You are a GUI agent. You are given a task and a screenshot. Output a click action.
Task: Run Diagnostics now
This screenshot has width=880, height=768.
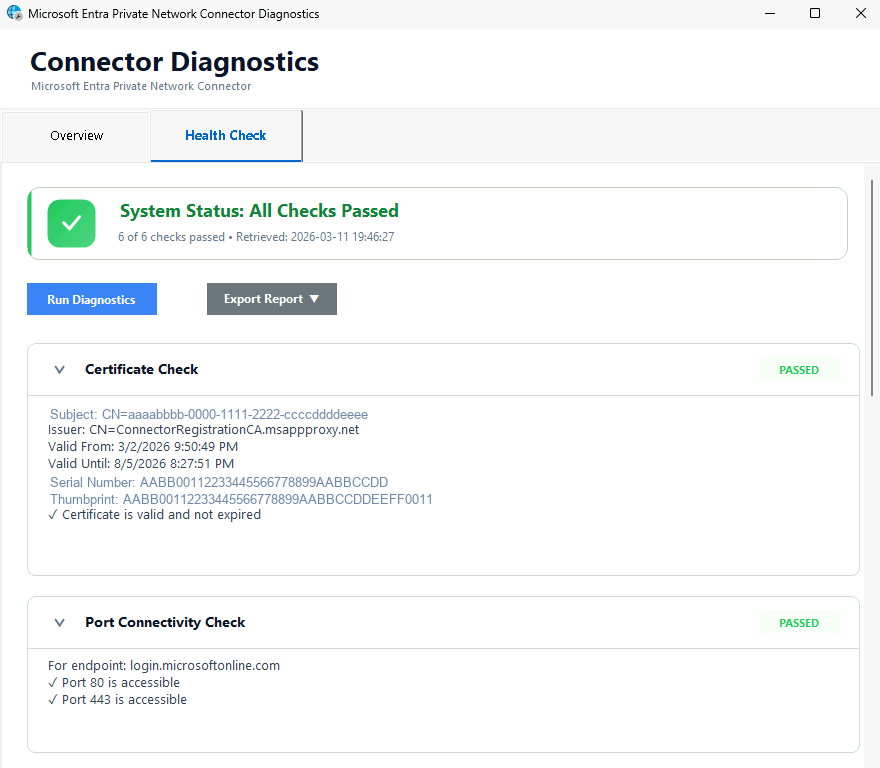pyautogui.click(x=91, y=299)
